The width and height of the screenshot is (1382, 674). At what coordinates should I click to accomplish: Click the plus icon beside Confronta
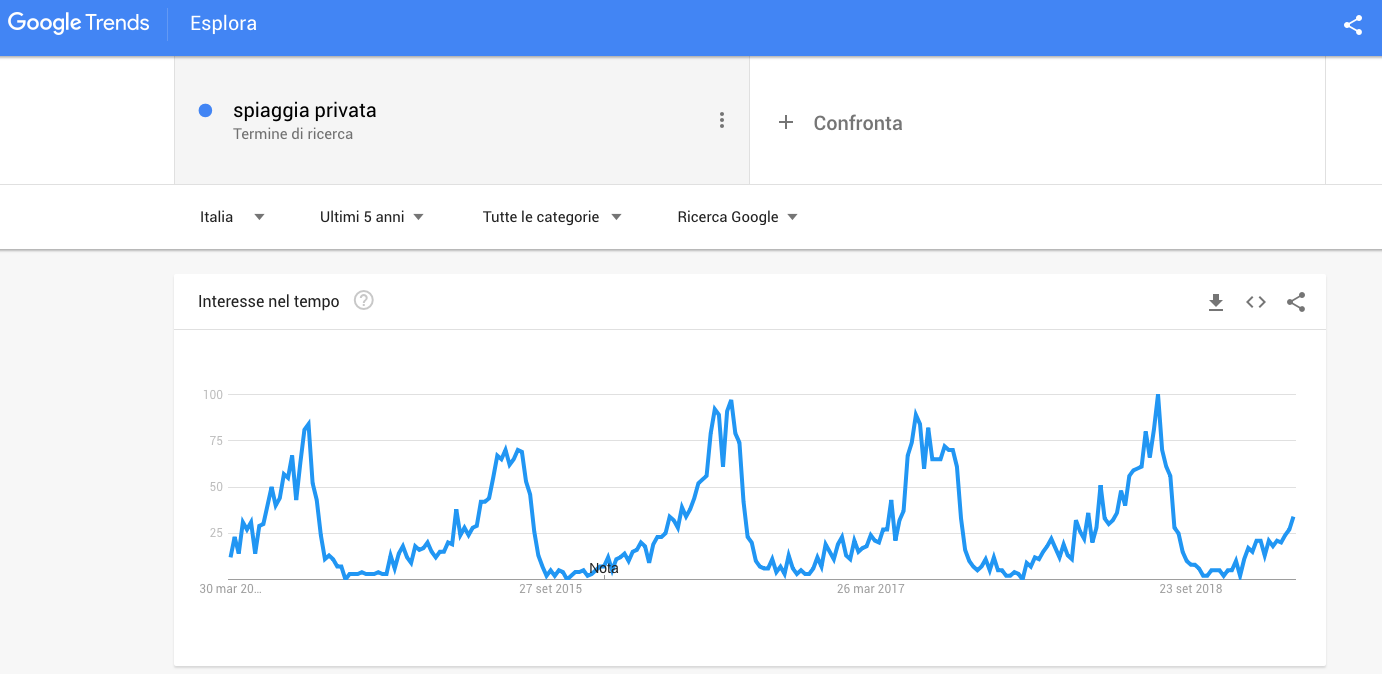[x=786, y=122]
